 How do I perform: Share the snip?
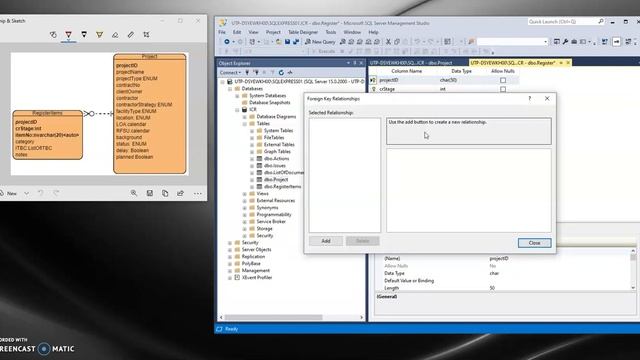[x=180, y=193]
